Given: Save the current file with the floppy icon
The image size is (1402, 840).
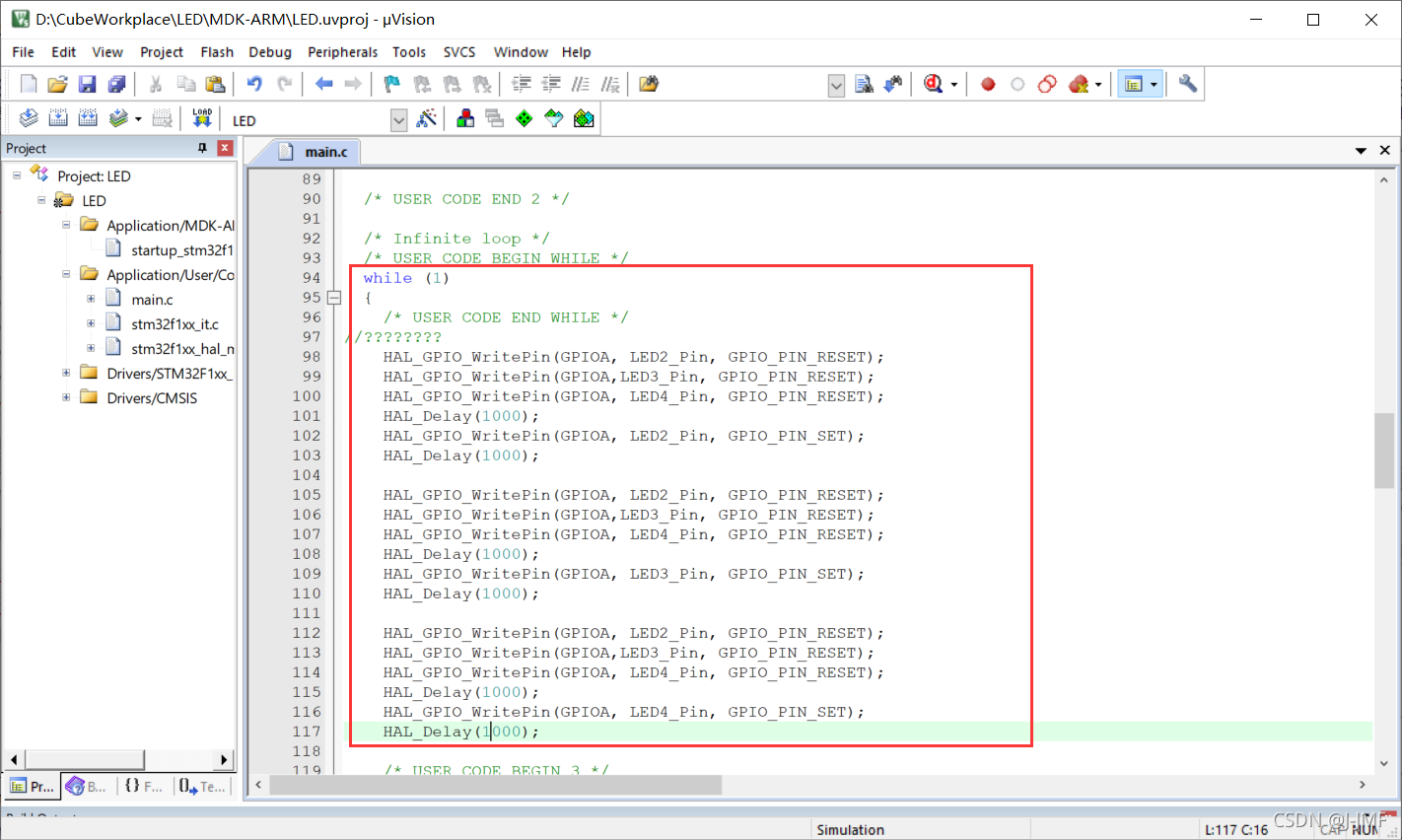Looking at the screenshot, I should 87,84.
